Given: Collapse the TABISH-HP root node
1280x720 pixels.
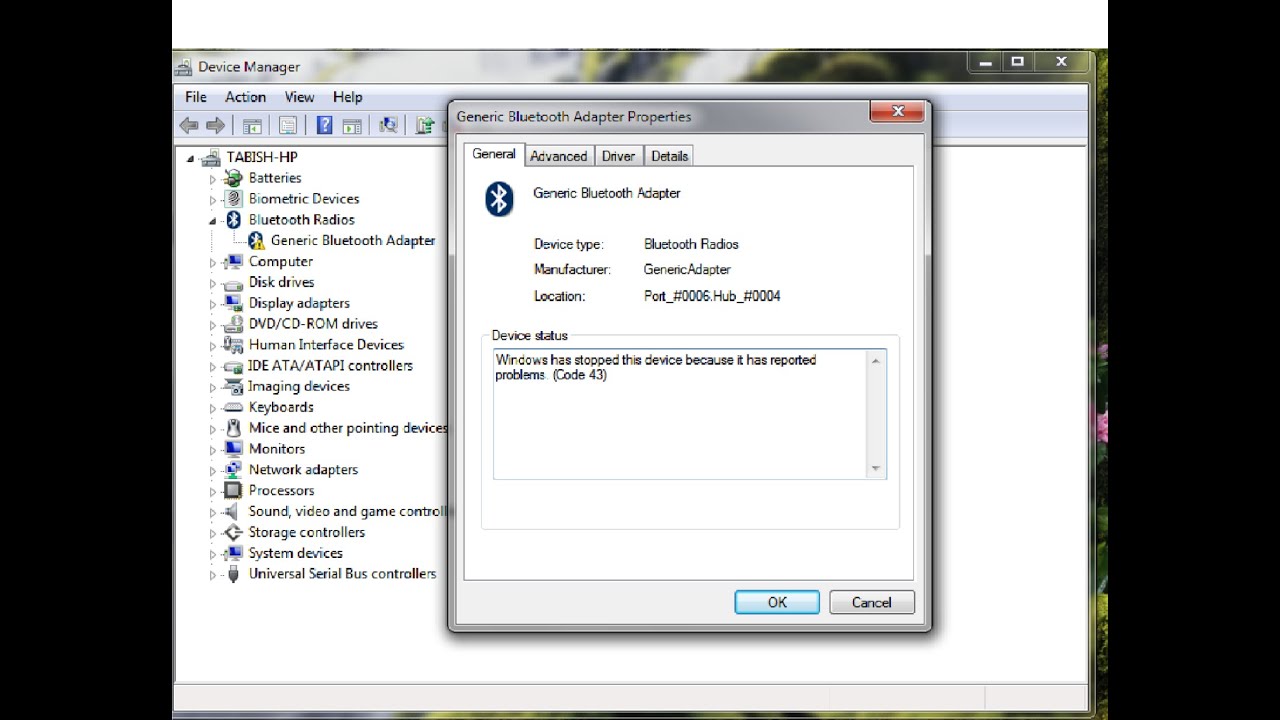Looking at the screenshot, I should coord(190,158).
